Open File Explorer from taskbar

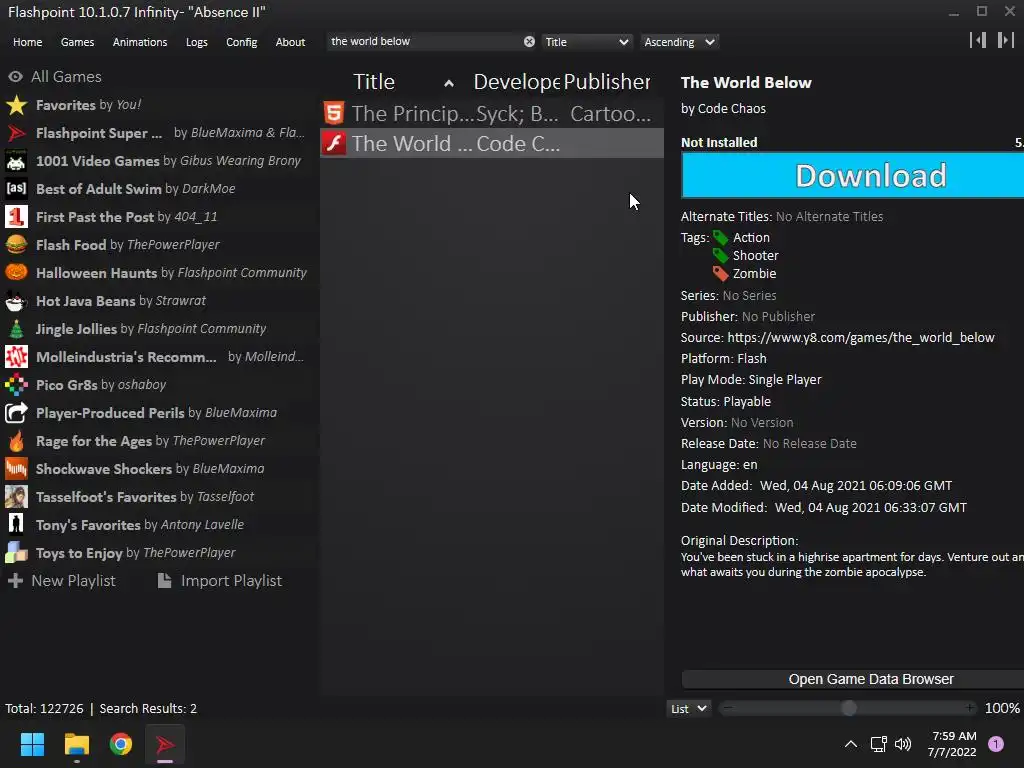click(x=76, y=744)
